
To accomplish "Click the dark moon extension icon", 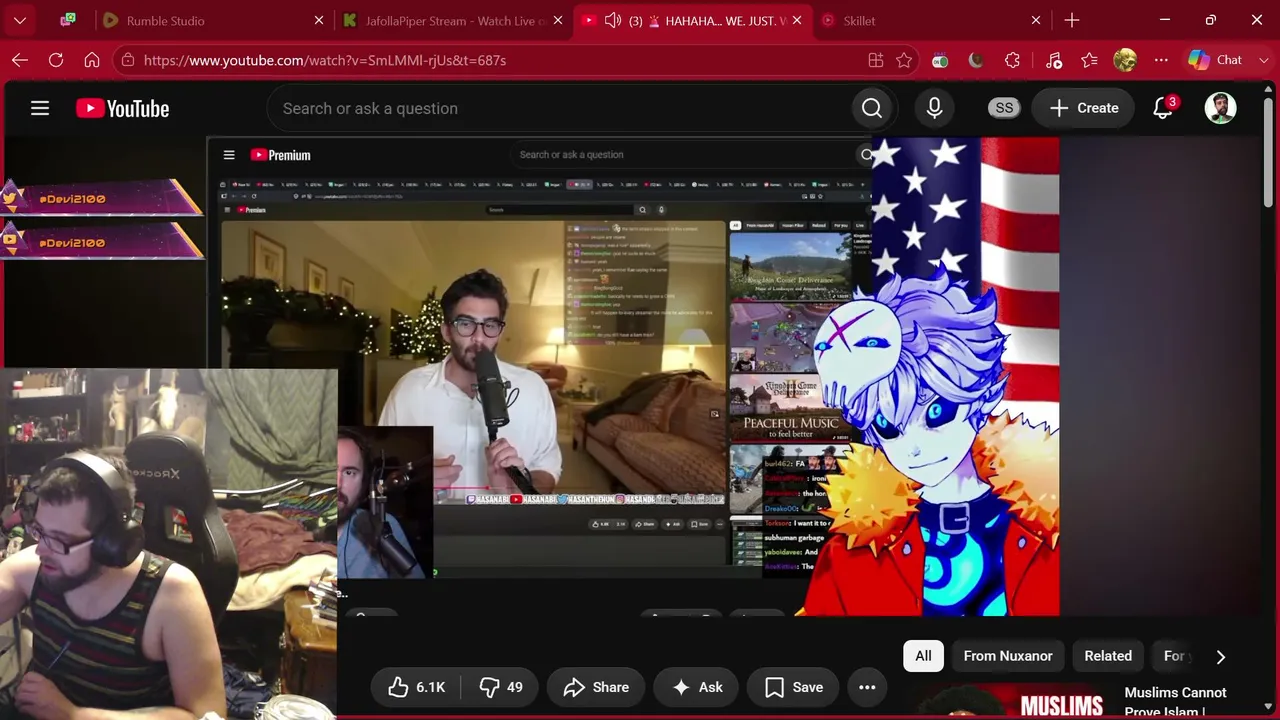I will [976, 60].
